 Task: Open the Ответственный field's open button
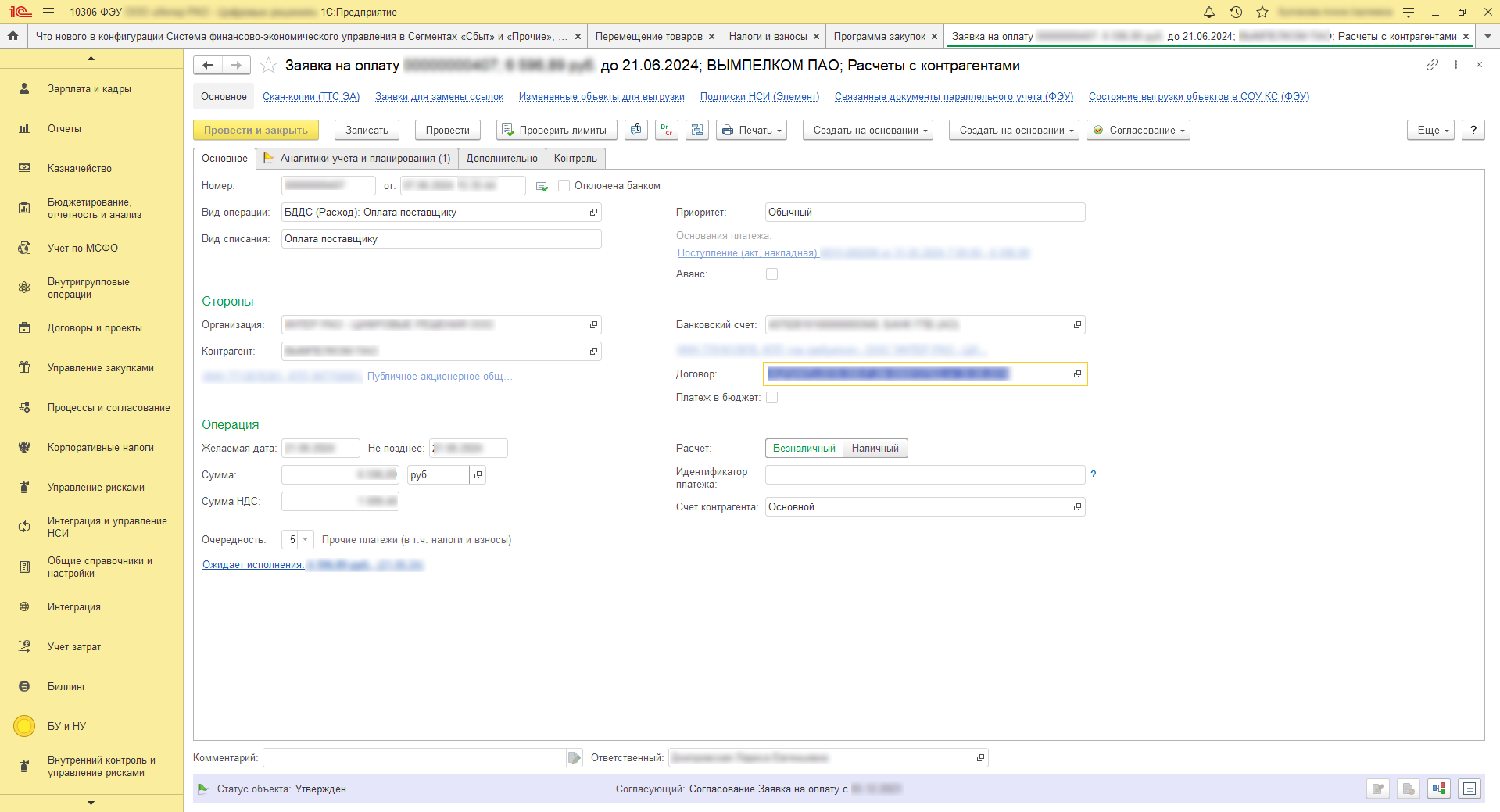[x=980, y=758]
